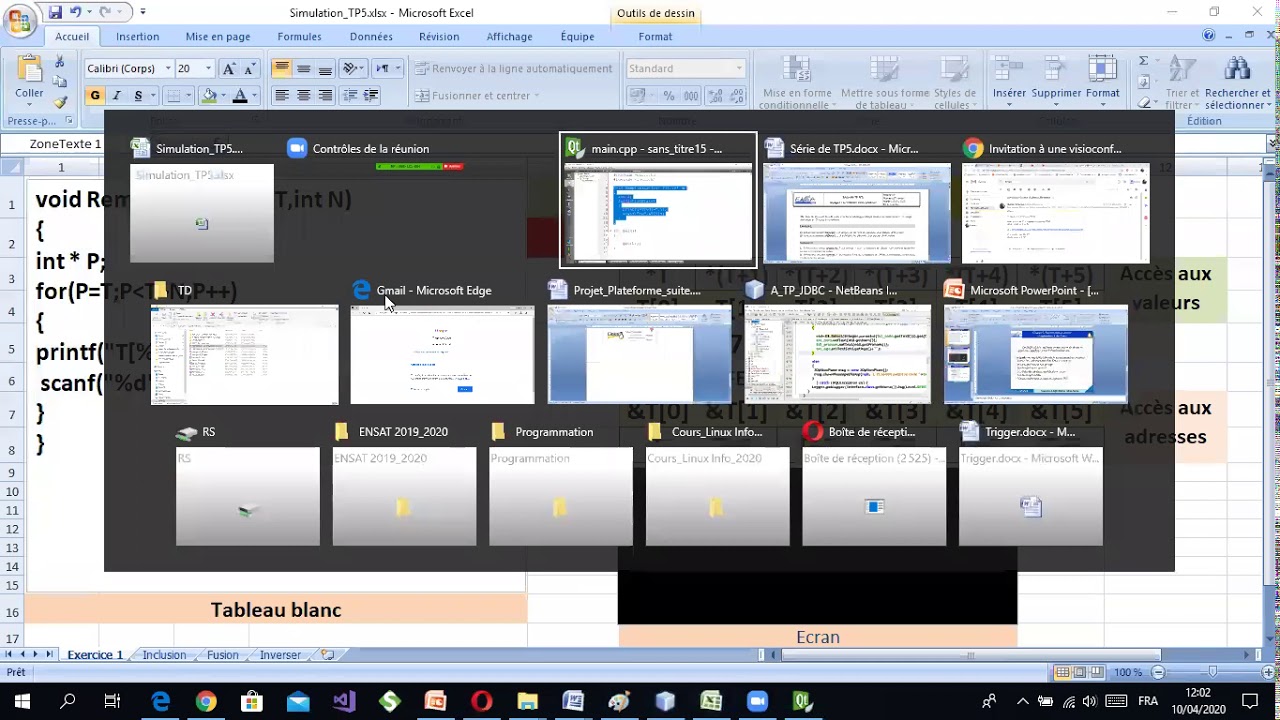This screenshot has height=720, width=1280.
Task: Select the Fusion worksheet tab
Action: click(x=223, y=655)
